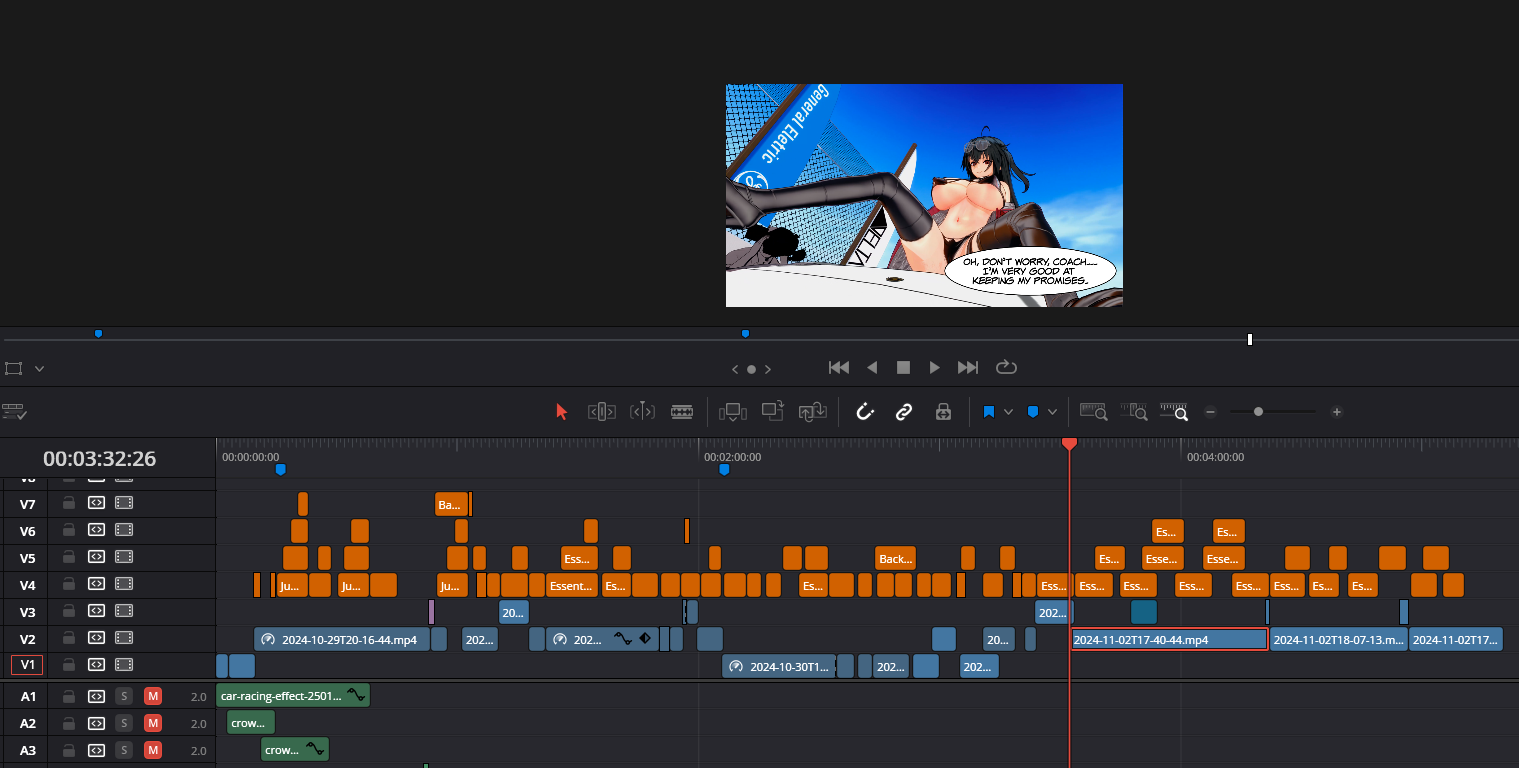Toggle Auto Track Selector on V2
This screenshot has width=1519, height=768.
click(96, 638)
